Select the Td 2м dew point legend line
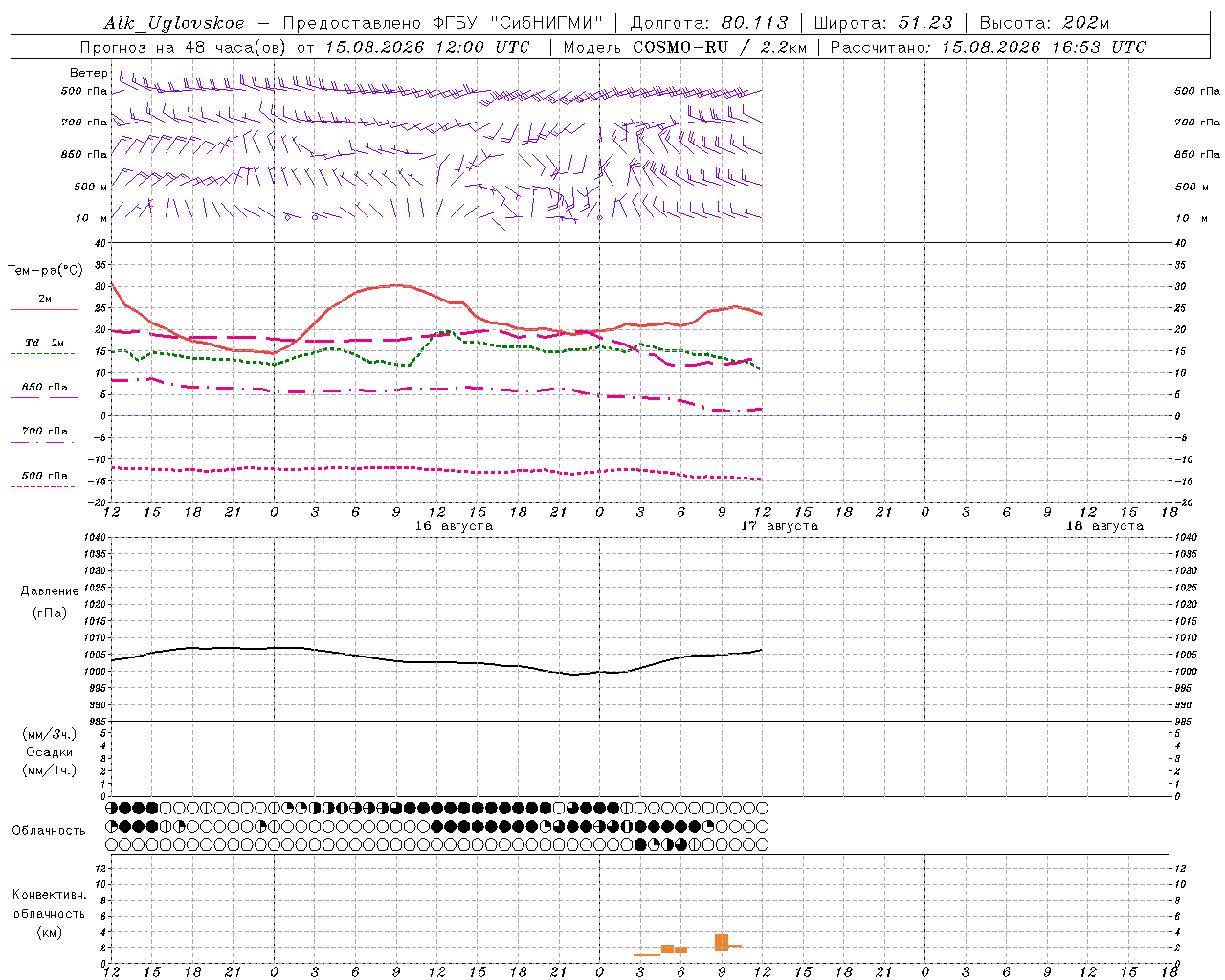 42,353
